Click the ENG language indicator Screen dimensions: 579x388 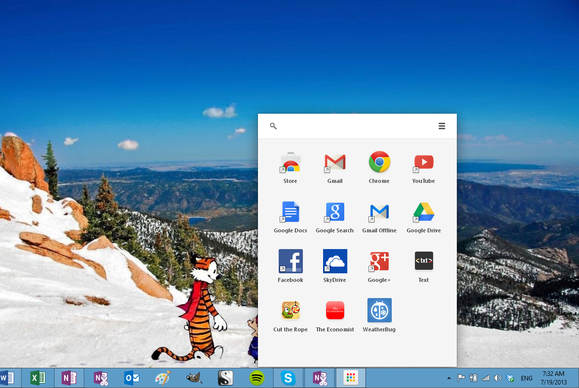[x=527, y=378]
